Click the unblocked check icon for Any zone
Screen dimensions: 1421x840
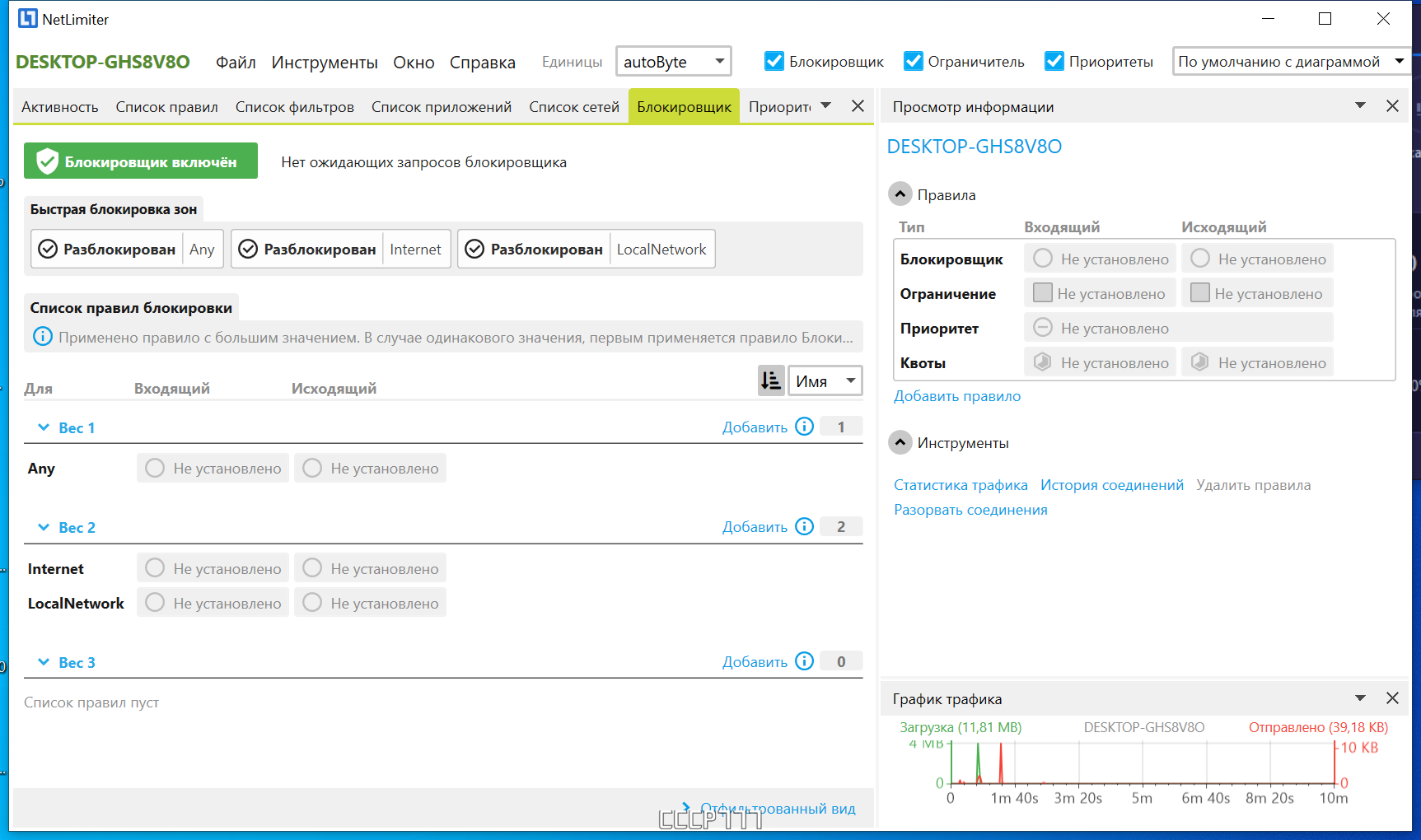(x=49, y=249)
